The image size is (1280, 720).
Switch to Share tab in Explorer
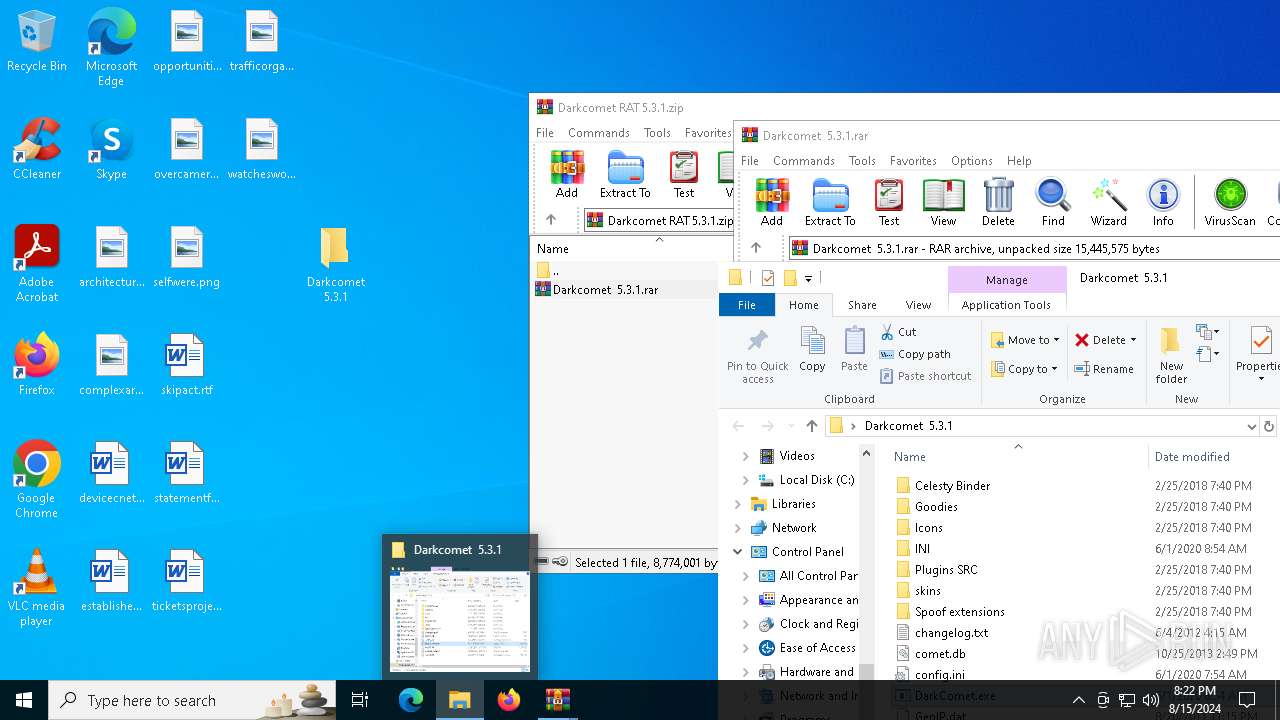[x=862, y=305]
